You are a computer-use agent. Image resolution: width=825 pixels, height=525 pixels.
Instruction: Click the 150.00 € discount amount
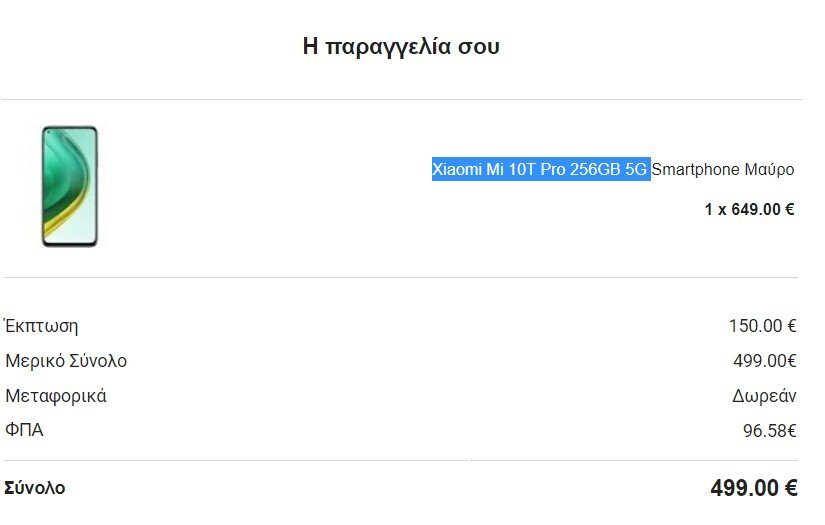[x=762, y=326]
